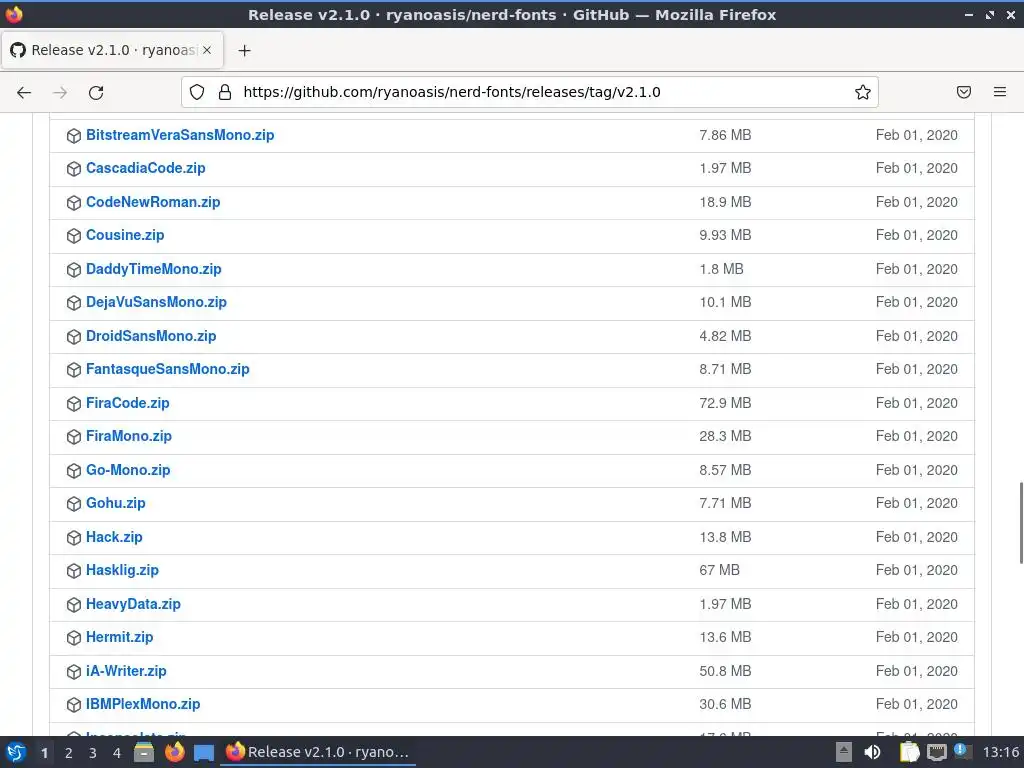Screen dimensions: 1024x768
Task: Click package icon beside Cousine.zip
Action: (x=74, y=236)
